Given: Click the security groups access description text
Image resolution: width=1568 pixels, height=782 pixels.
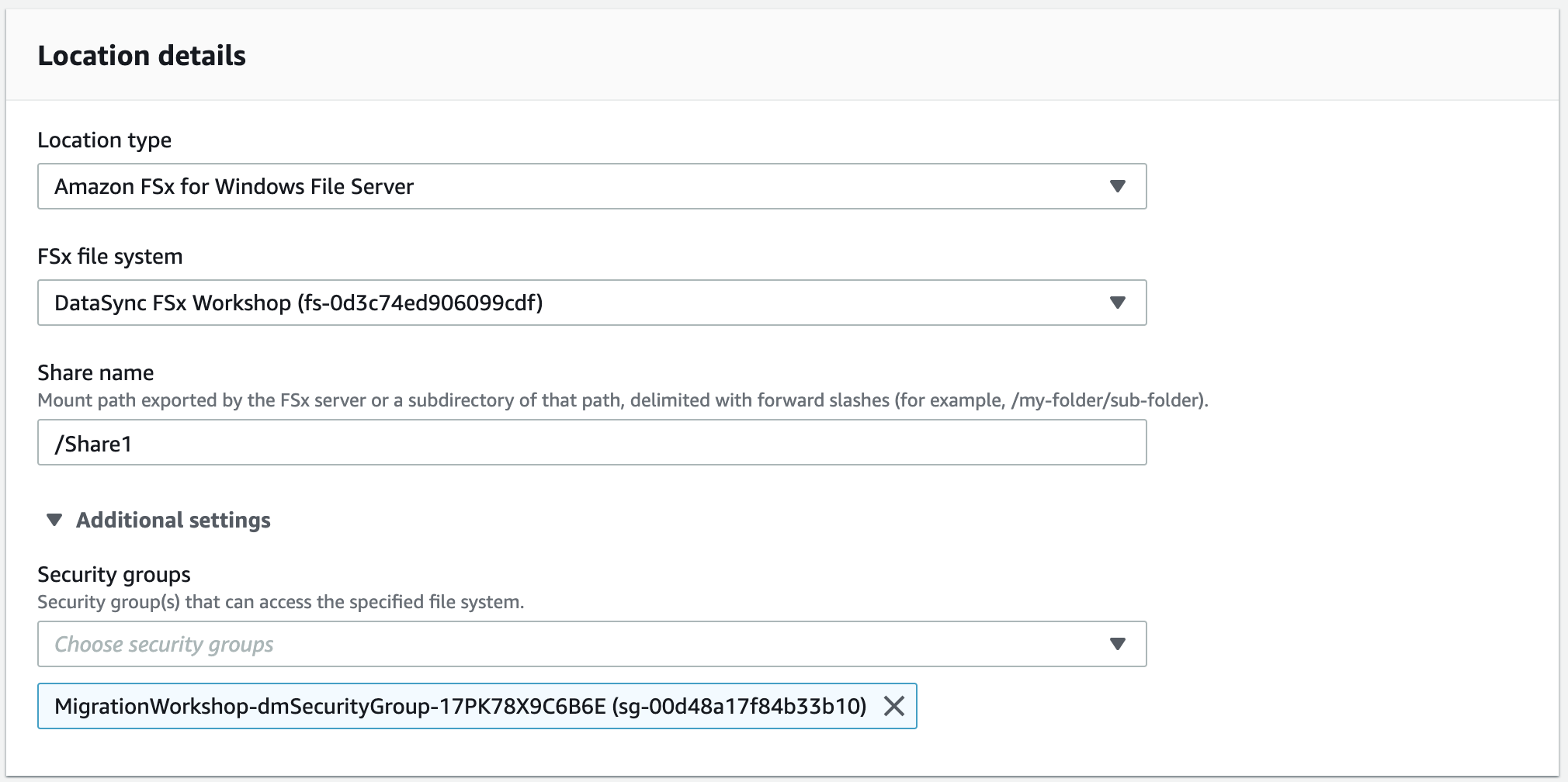Looking at the screenshot, I should [281, 602].
